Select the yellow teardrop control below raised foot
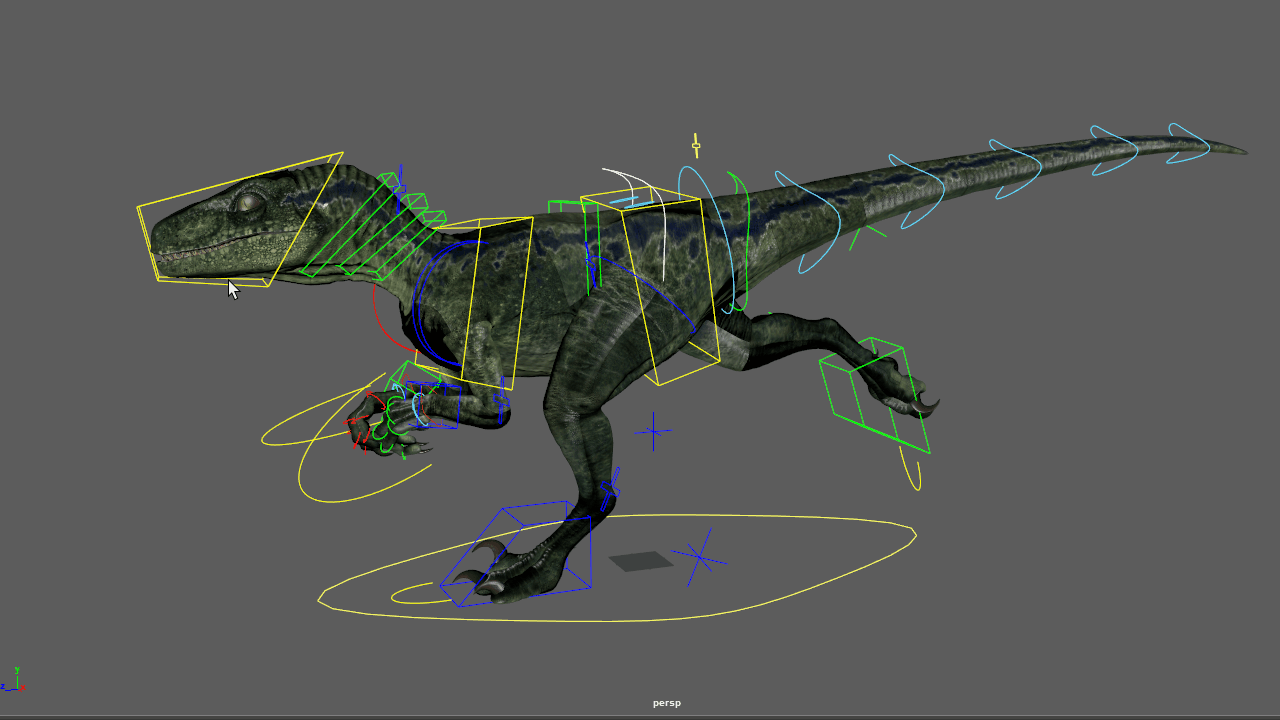 [909, 470]
